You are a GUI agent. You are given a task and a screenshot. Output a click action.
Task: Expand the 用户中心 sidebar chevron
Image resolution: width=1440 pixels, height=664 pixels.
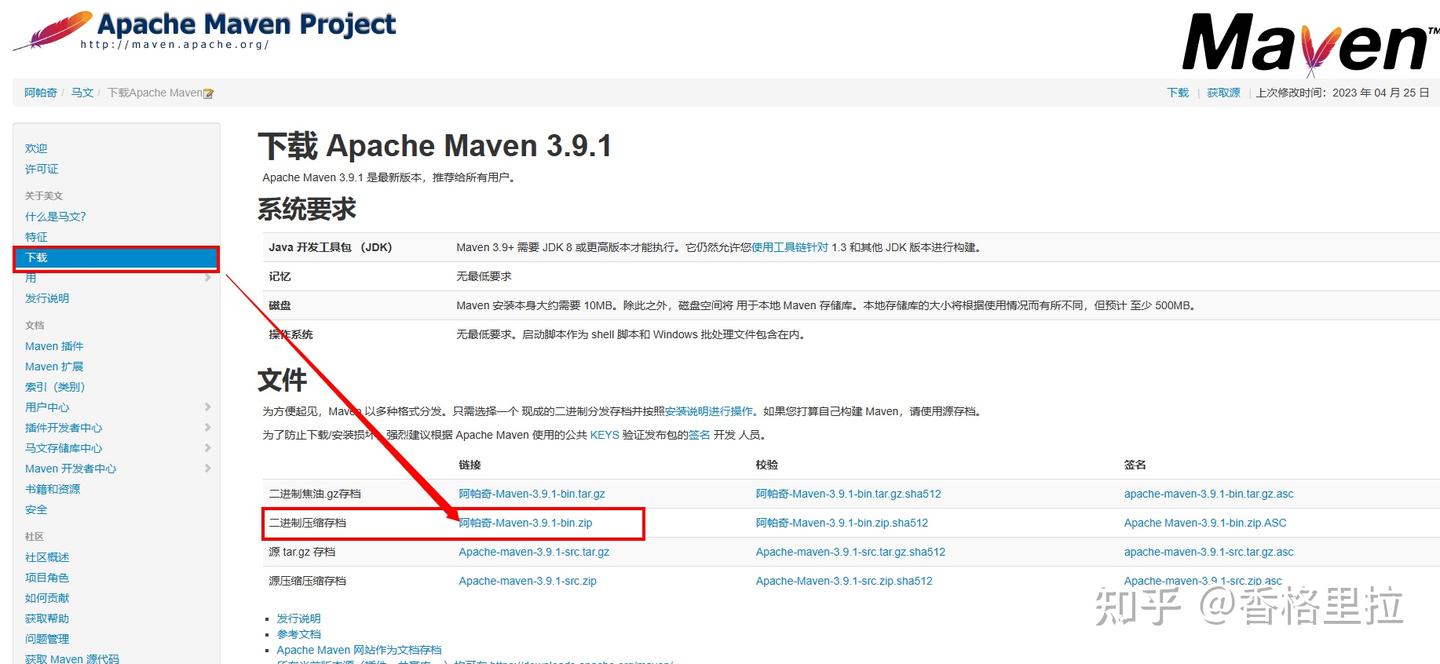pos(207,407)
